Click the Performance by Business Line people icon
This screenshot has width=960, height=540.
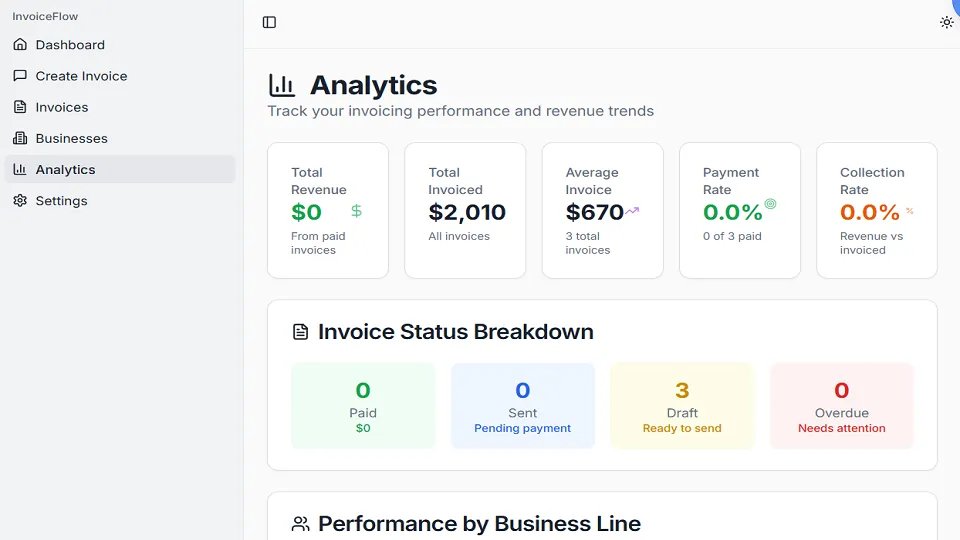pyautogui.click(x=300, y=524)
